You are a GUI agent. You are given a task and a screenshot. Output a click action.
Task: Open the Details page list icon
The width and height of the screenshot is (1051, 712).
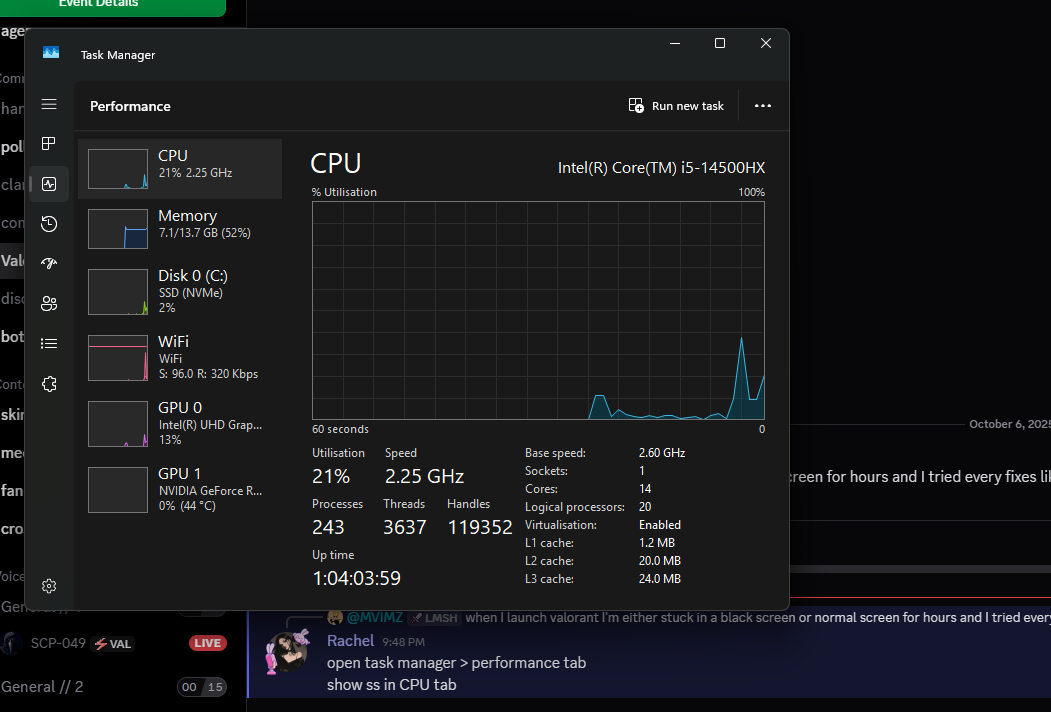(49, 344)
